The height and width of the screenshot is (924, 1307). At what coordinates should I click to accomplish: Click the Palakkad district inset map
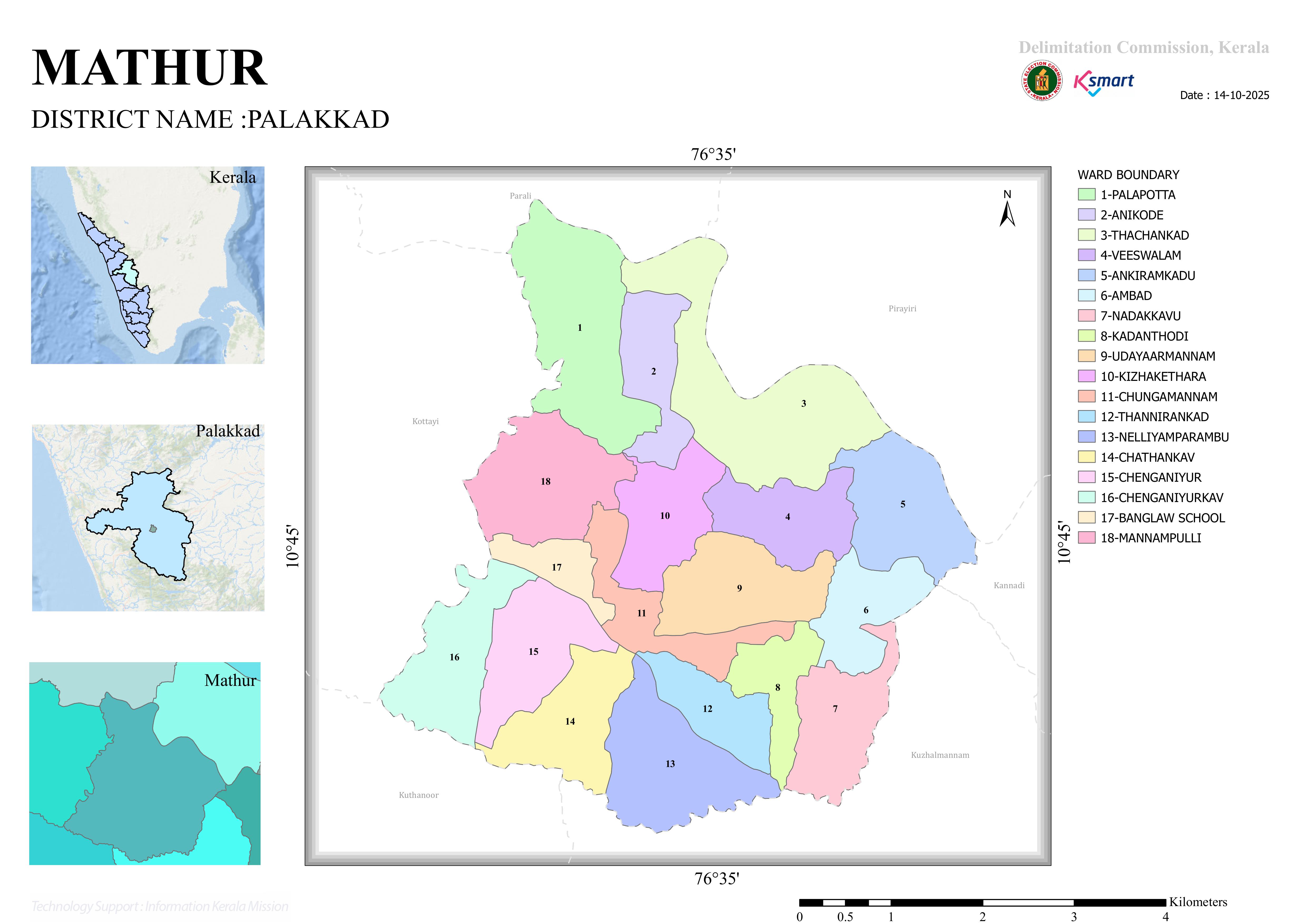148,518
